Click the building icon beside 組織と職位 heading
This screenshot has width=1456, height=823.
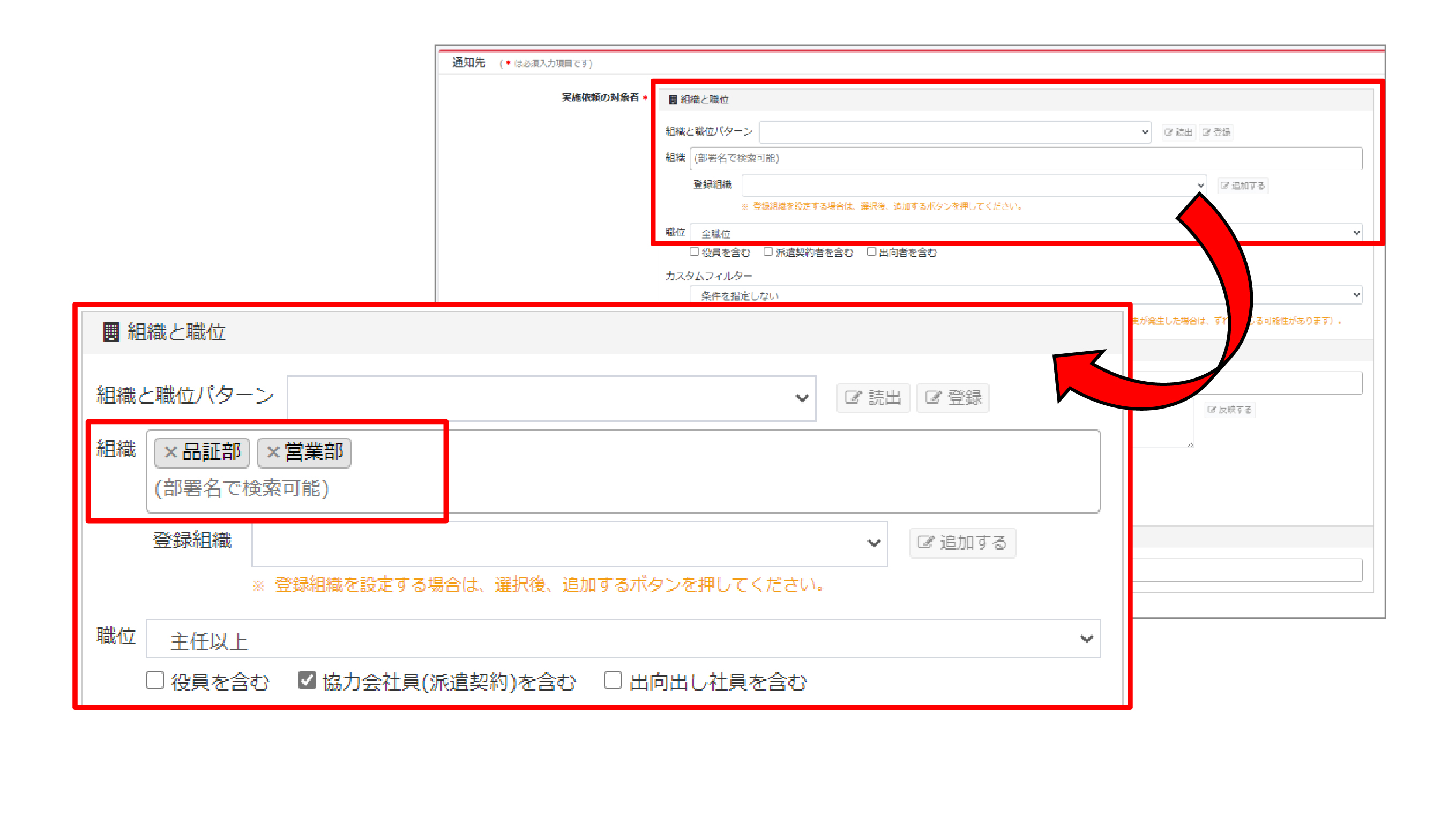111,331
